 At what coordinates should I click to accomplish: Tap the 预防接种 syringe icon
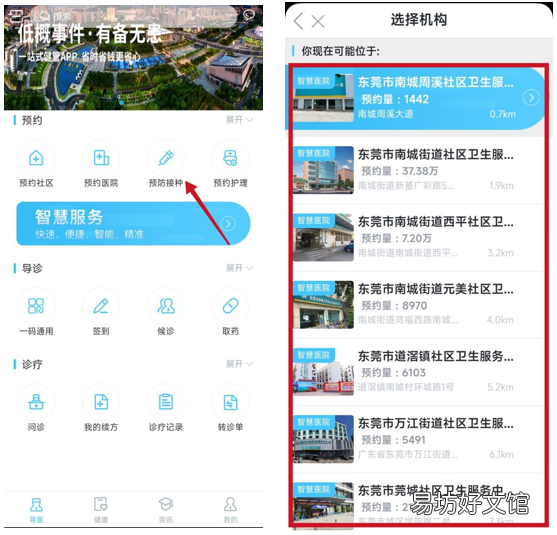pos(166,158)
